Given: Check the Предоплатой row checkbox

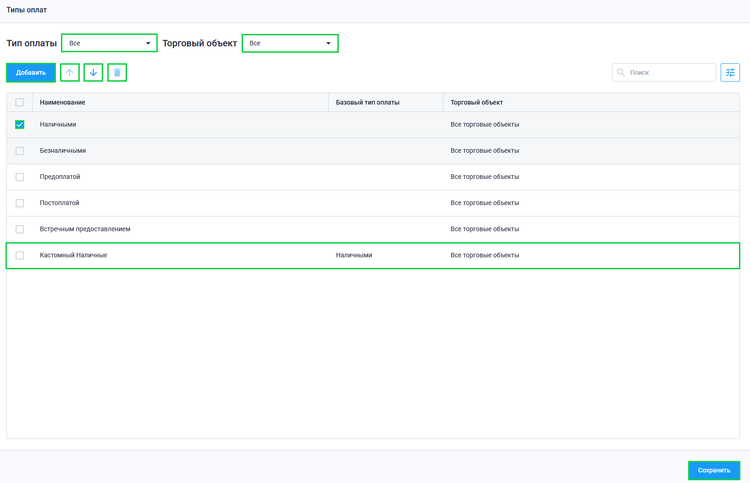Looking at the screenshot, I should point(19,177).
